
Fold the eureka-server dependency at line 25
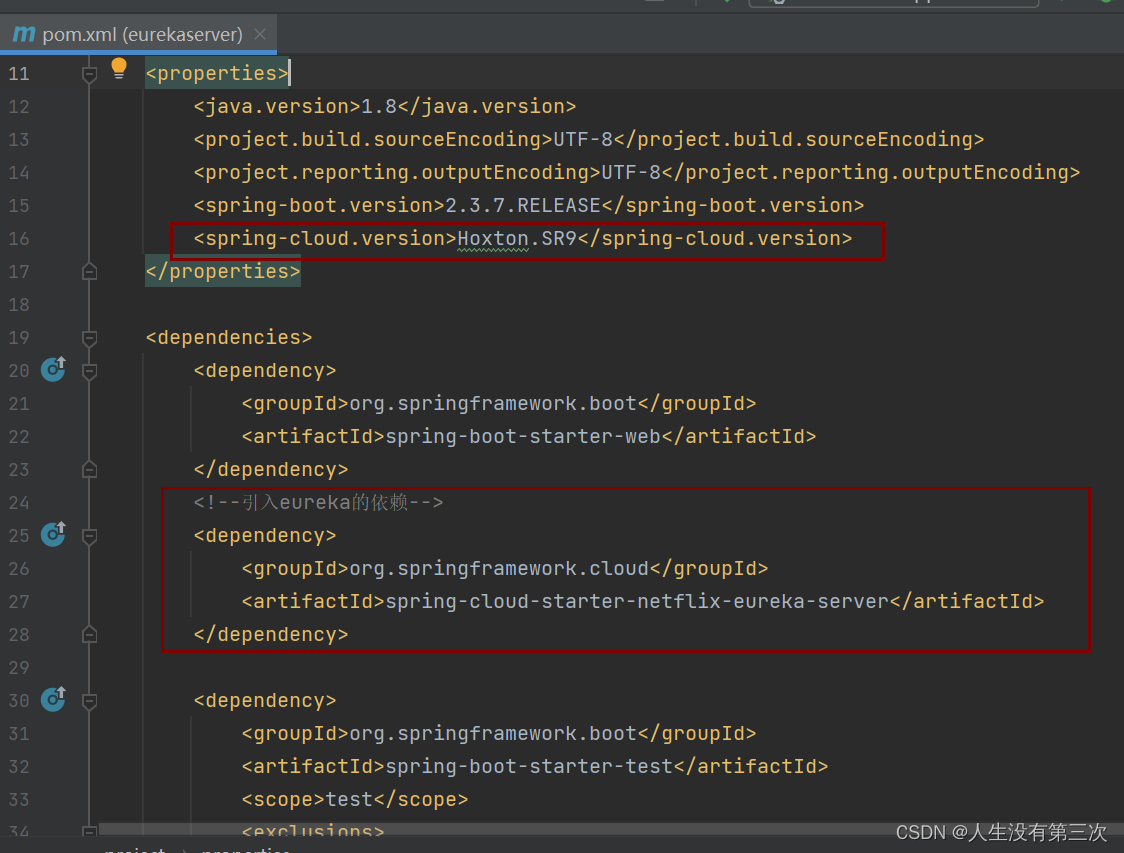point(90,535)
